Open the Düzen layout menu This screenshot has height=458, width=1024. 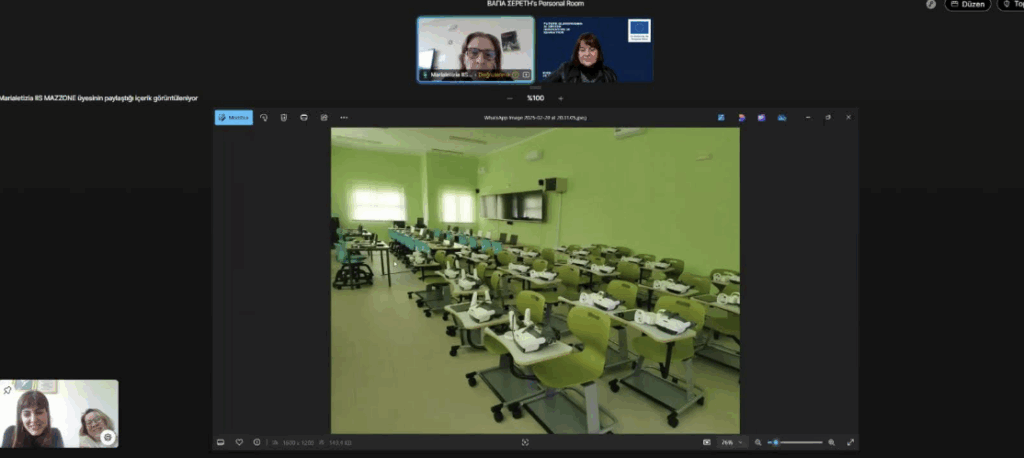coord(968,5)
